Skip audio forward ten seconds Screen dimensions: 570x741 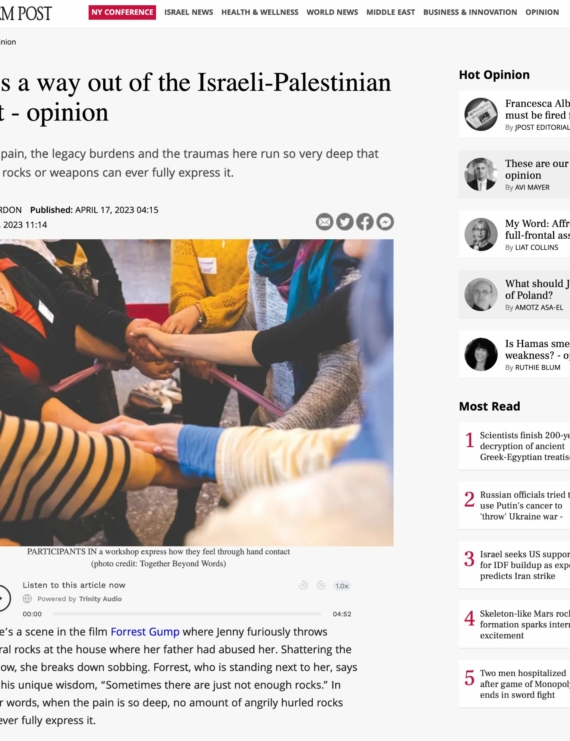[321, 586]
